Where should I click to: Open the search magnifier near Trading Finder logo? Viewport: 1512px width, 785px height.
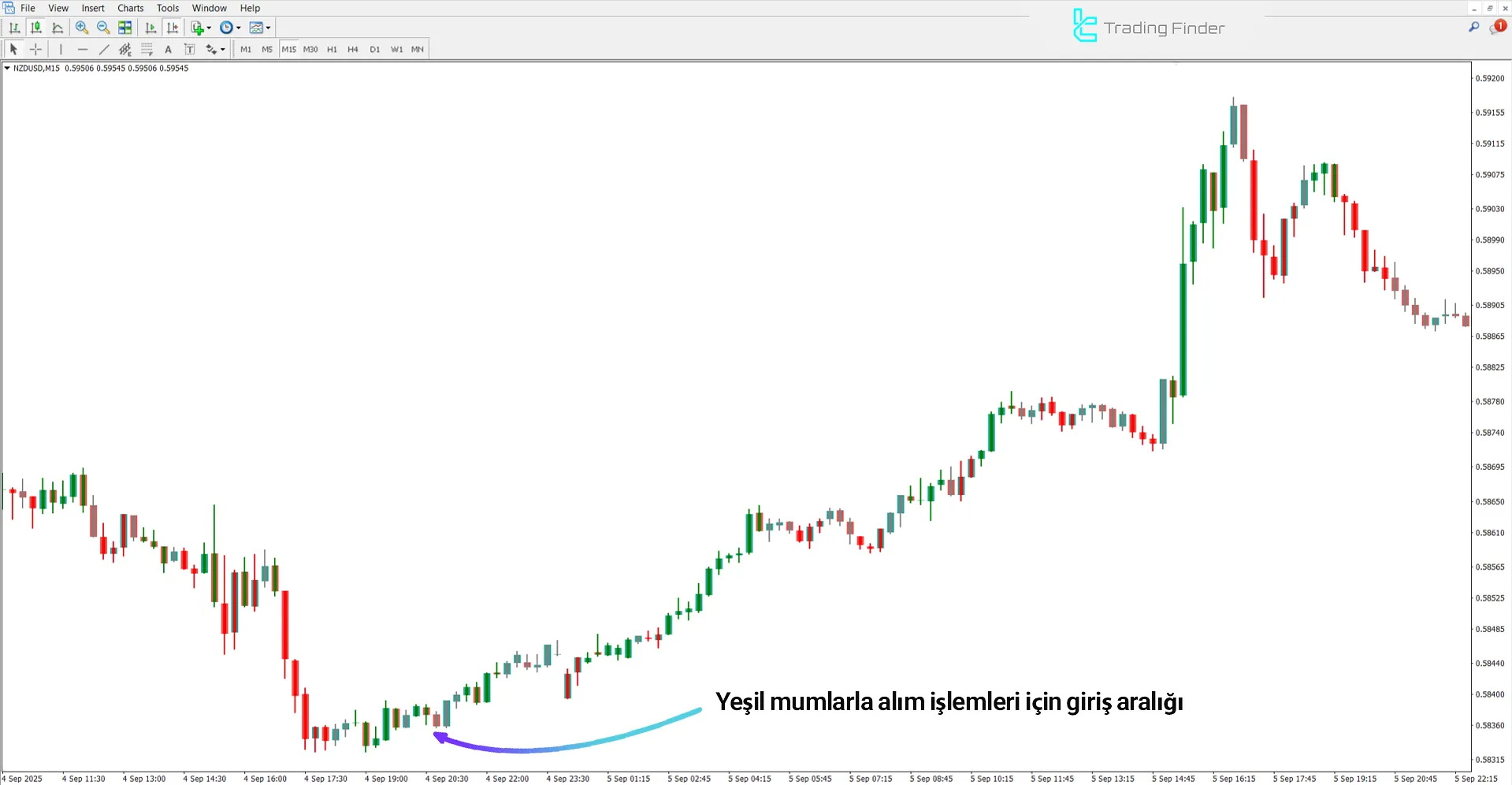coord(1473,26)
